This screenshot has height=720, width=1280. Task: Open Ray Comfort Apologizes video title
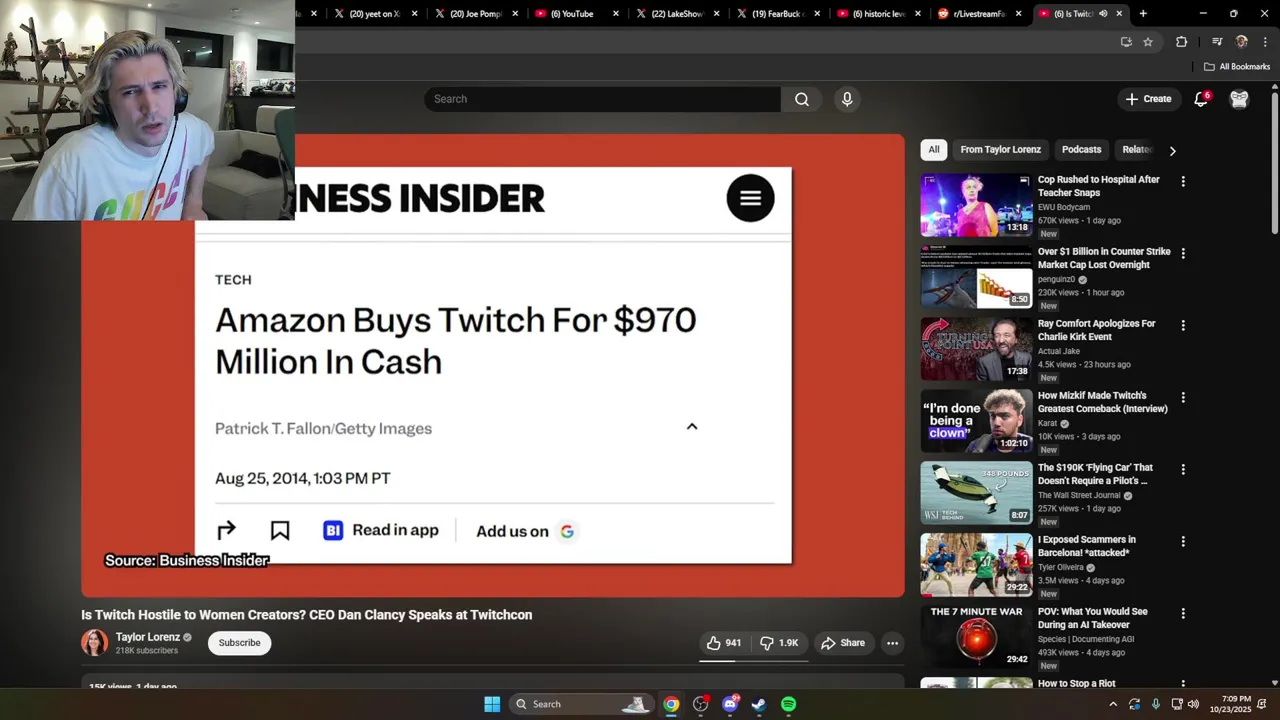coord(1096,330)
